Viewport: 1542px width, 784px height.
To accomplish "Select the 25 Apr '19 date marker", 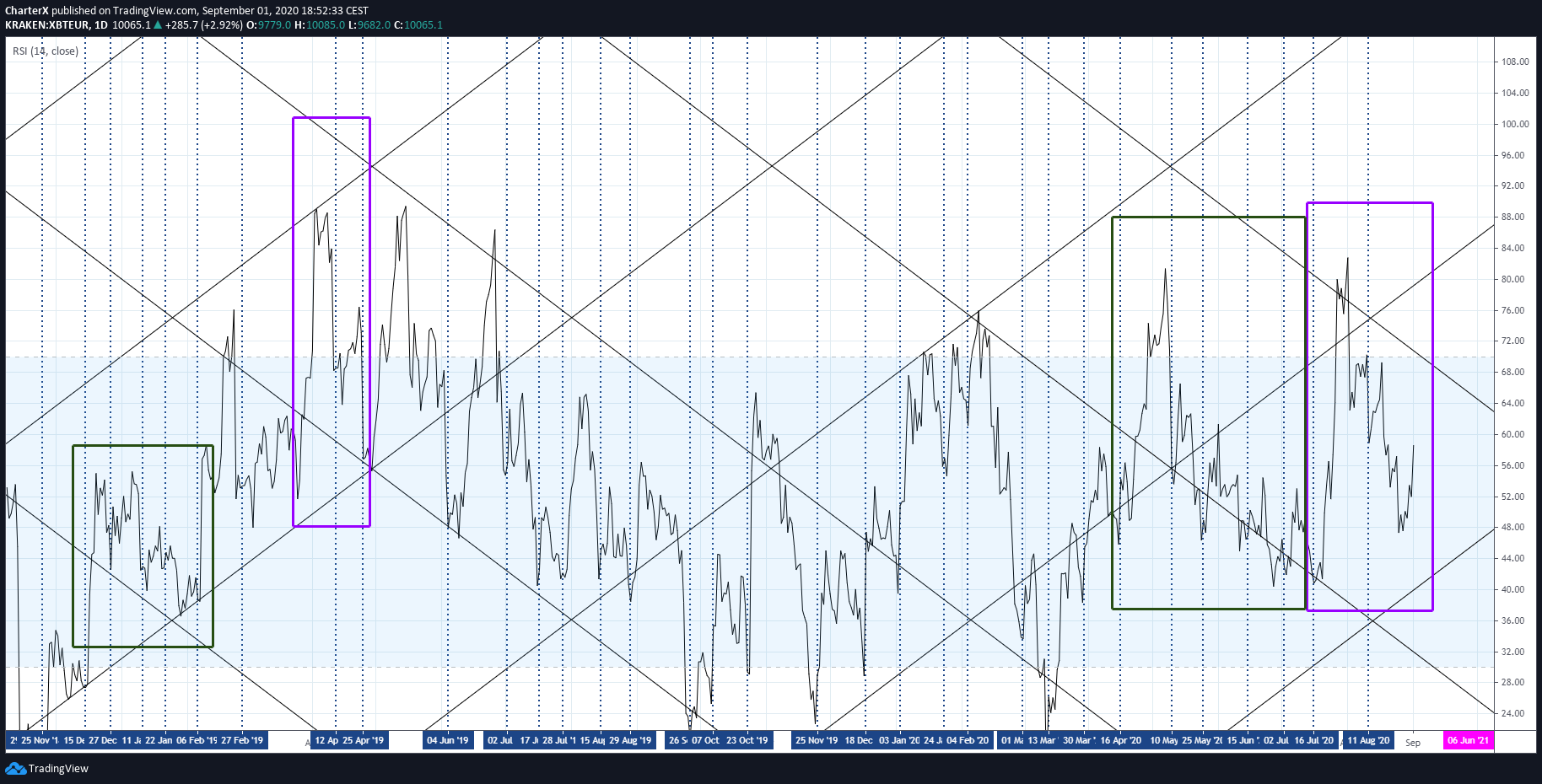I will coord(364,740).
